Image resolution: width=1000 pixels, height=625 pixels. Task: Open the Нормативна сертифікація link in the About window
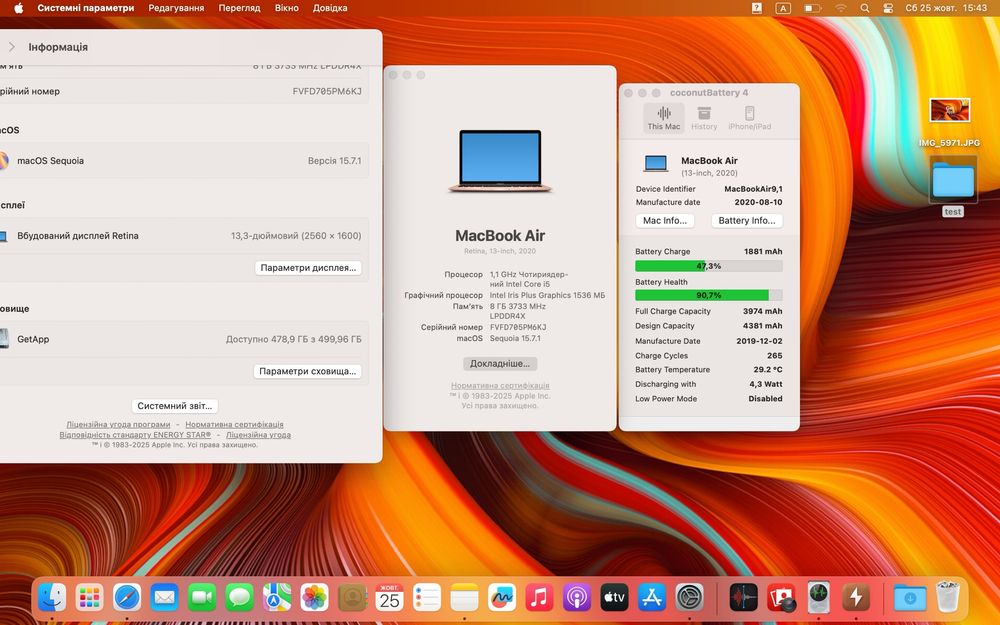[500, 386]
